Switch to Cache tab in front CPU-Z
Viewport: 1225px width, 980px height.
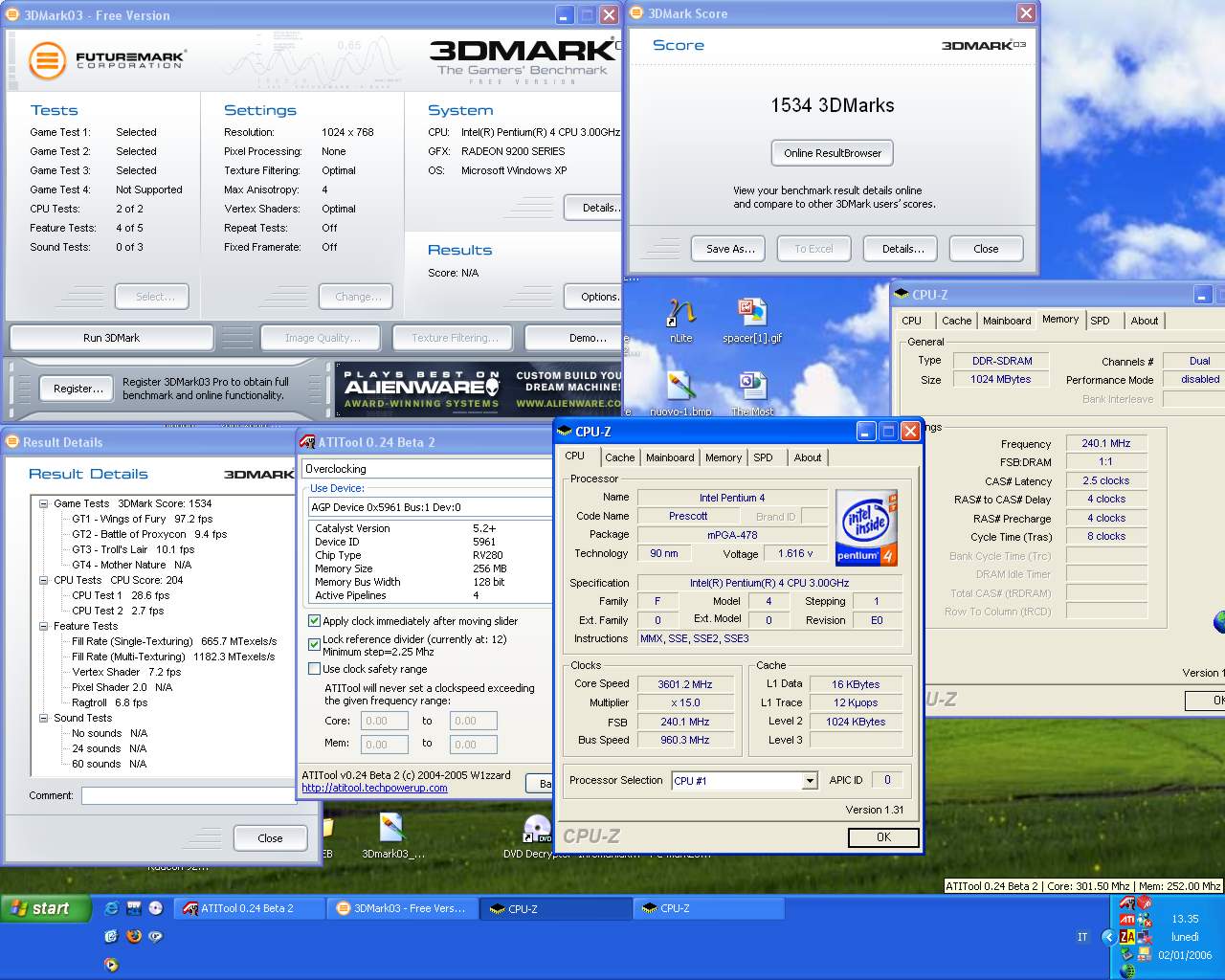(x=619, y=457)
